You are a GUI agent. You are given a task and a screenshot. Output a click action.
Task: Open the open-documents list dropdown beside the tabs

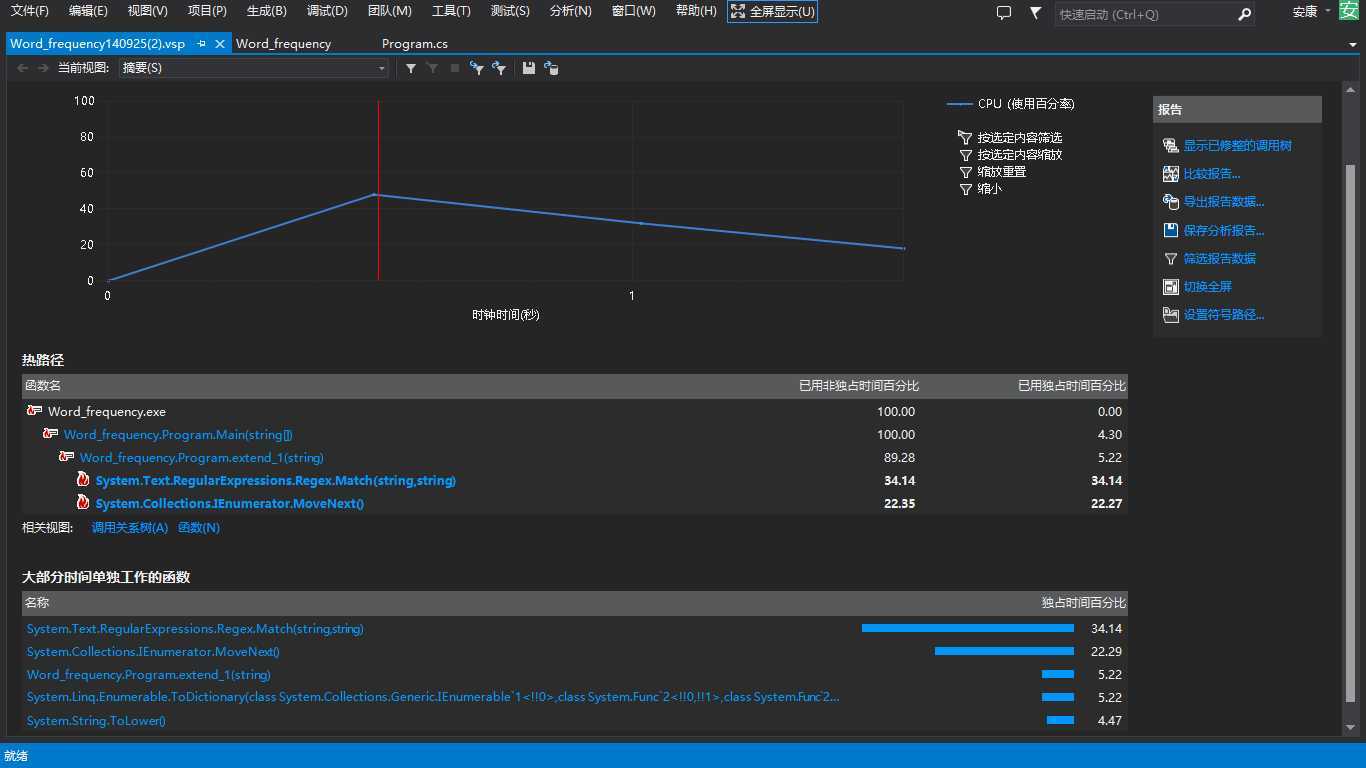click(x=1352, y=45)
